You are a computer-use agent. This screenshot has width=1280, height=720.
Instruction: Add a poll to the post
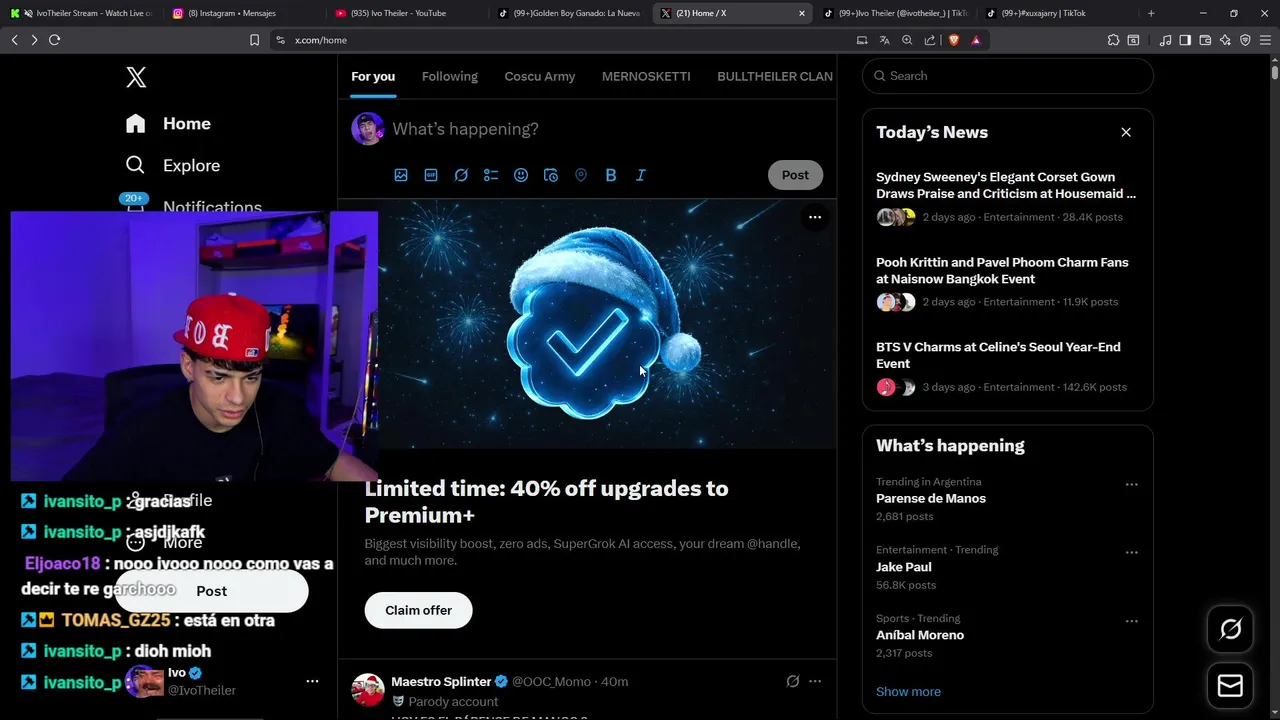click(x=491, y=175)
